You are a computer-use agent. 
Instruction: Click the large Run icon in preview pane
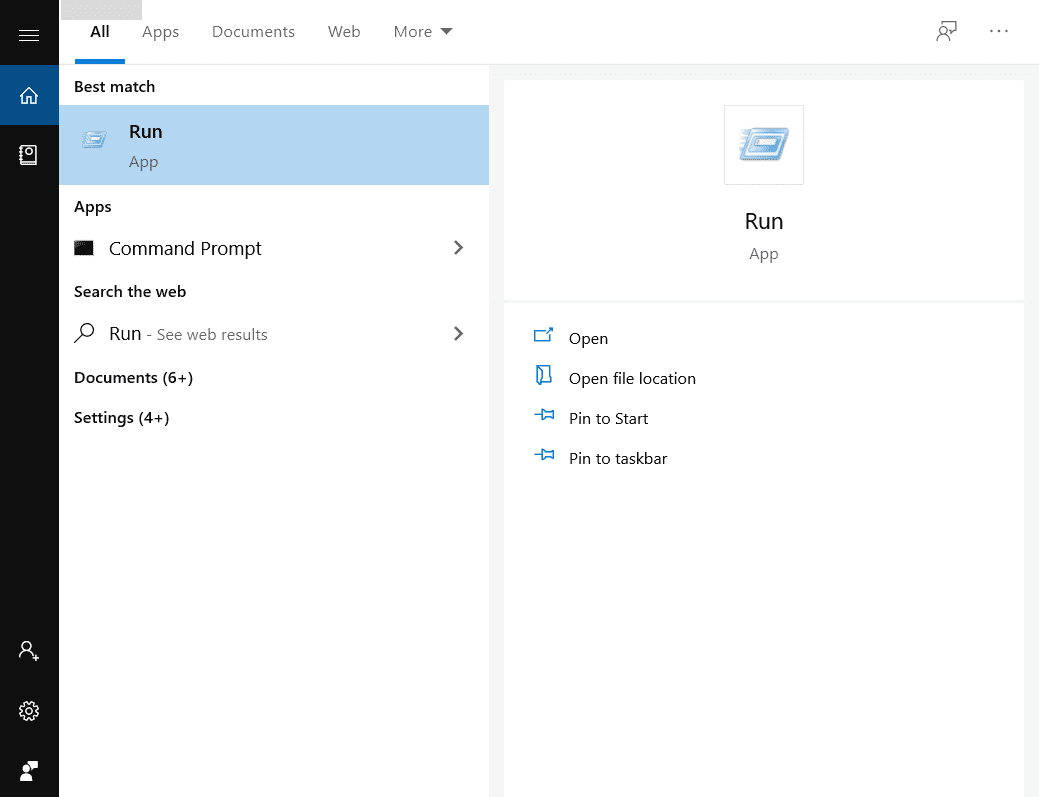point(763,144)
